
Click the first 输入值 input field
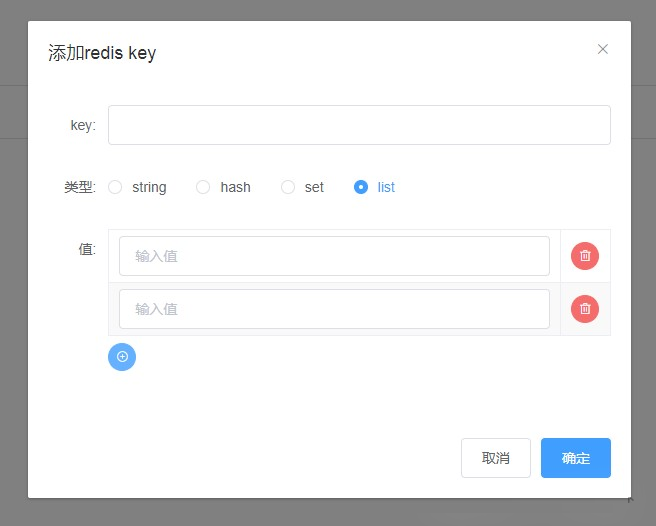tap(334, 256)
